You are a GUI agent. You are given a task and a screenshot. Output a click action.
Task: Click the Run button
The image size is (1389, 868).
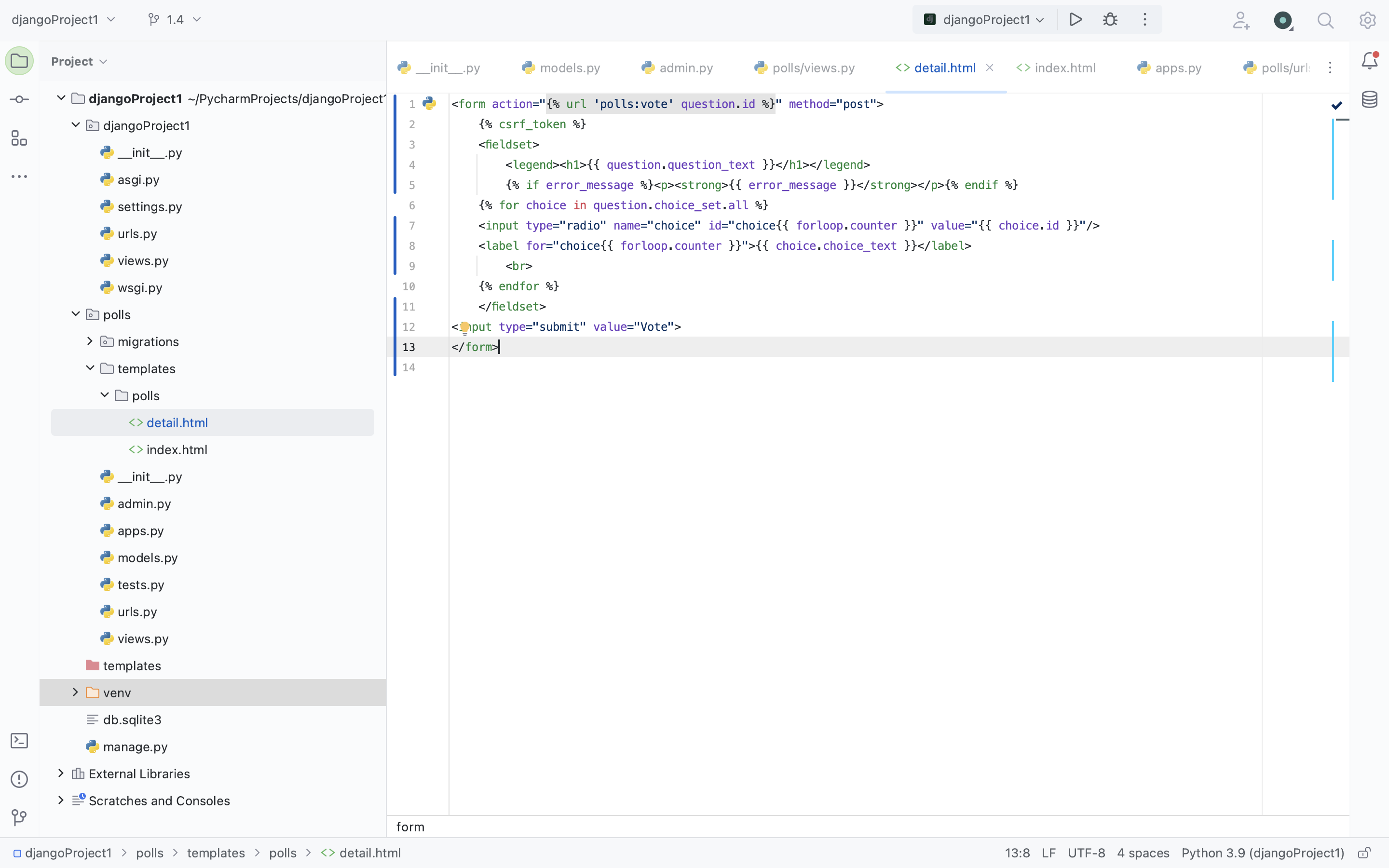coord(1076,19)
